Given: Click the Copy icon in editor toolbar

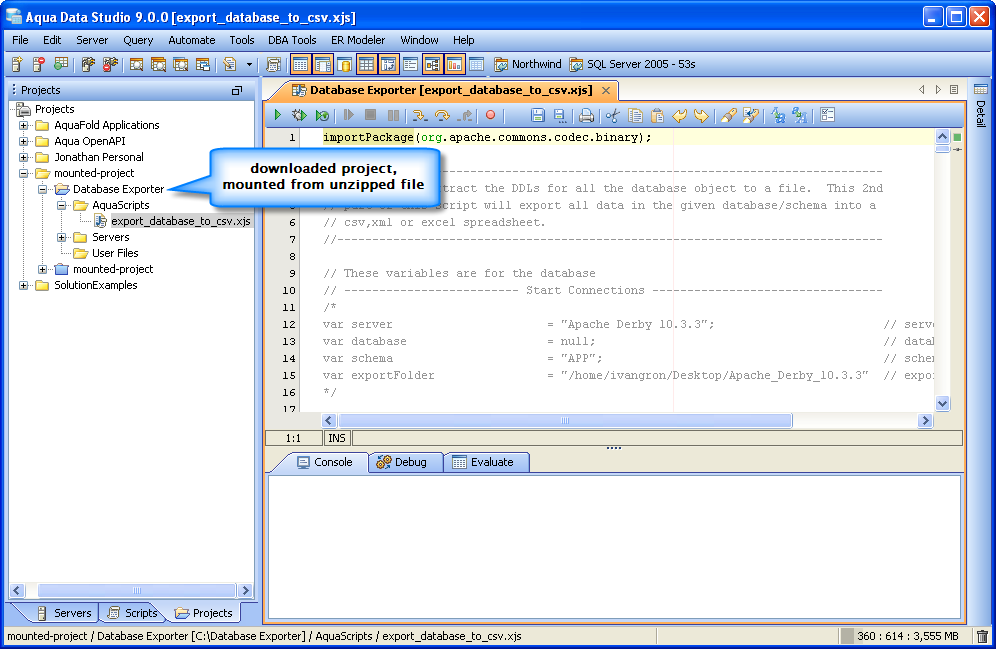Looking at the screenshot, I should click(x=635, y=115).
